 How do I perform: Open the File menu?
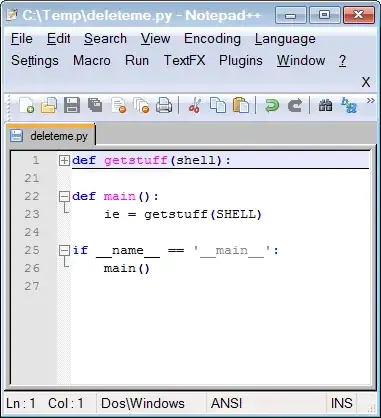pos(22,39)
